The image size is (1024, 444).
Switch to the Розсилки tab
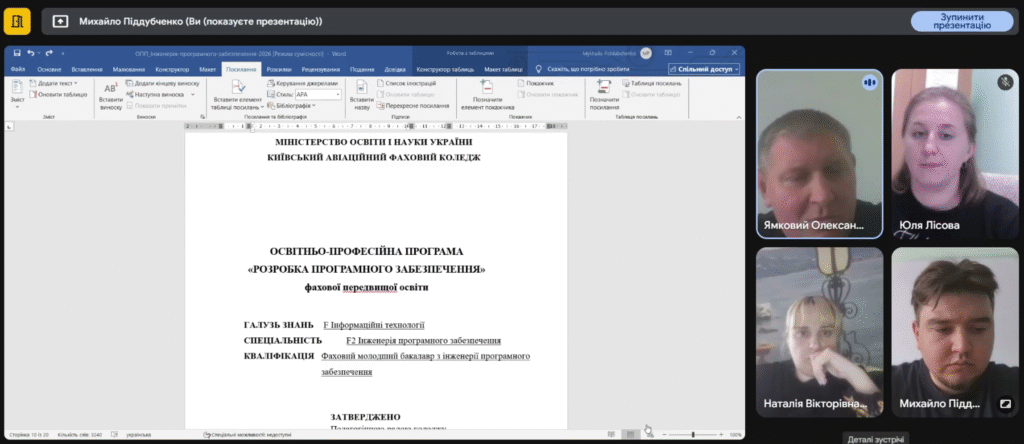pos(279,69)
